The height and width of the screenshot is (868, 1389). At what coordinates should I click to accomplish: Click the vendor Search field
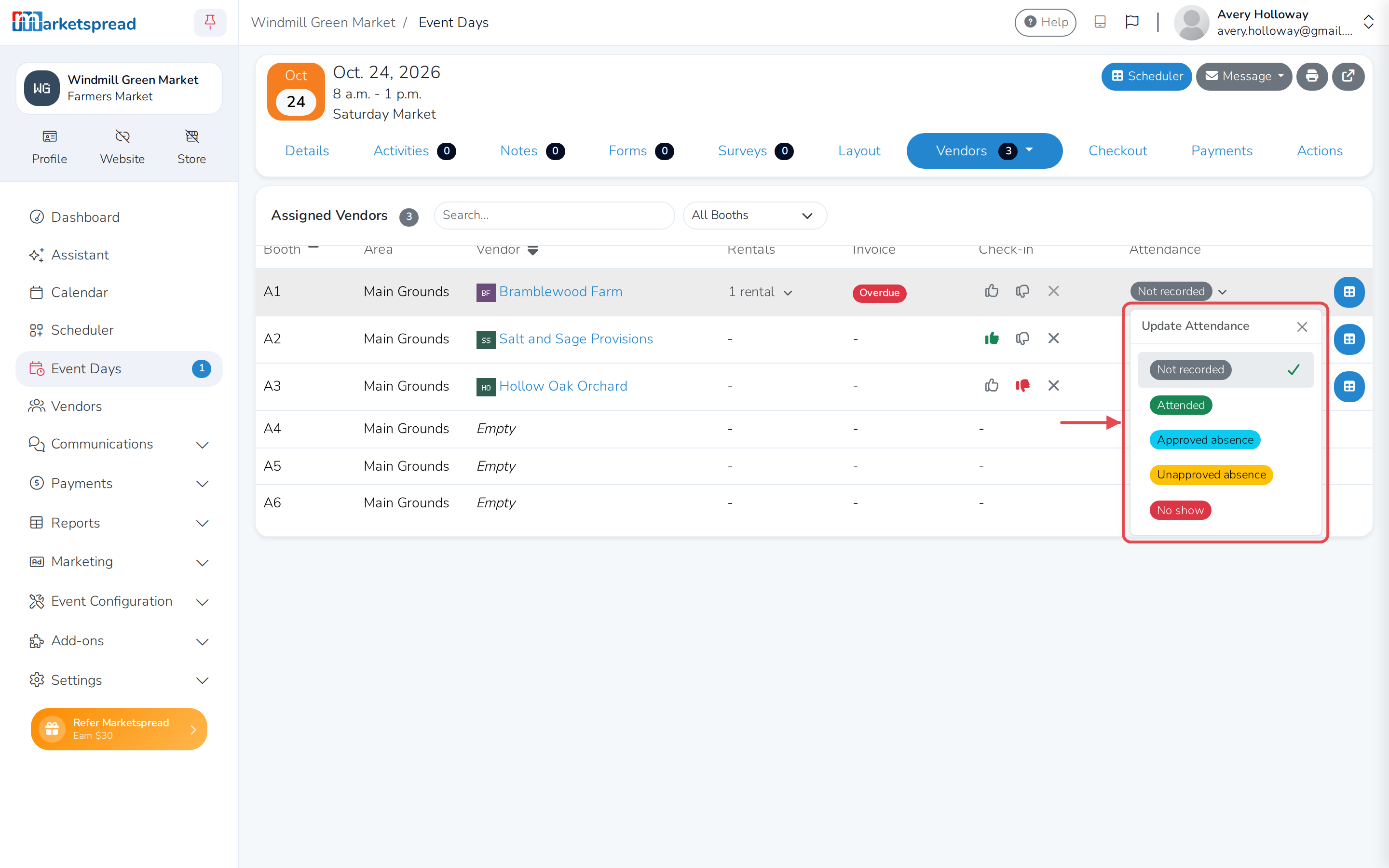click(x=554, y=215)
